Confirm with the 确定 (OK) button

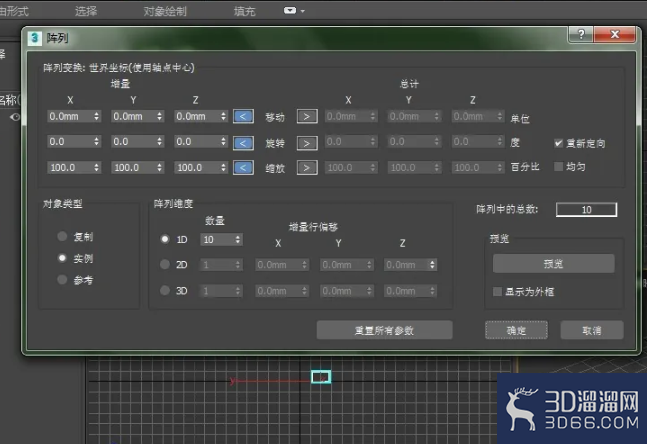click(516, 330)
